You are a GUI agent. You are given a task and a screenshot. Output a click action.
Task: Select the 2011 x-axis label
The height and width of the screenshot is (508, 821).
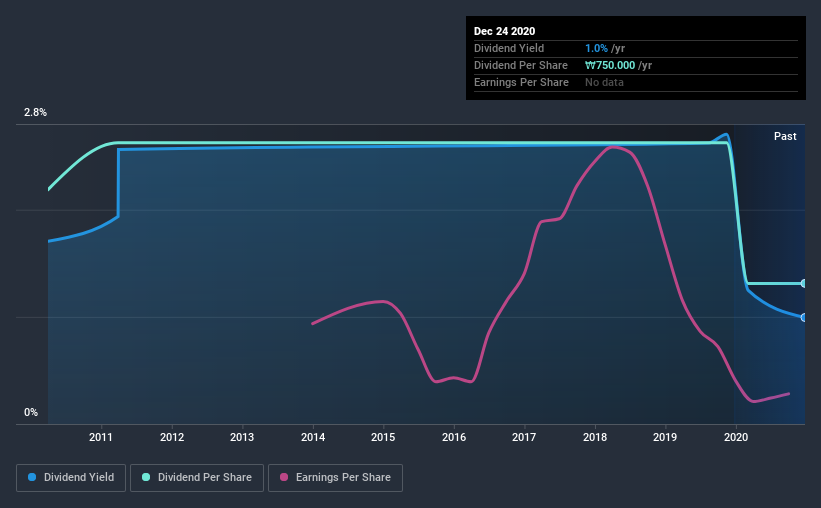click(x=101, y=437)
